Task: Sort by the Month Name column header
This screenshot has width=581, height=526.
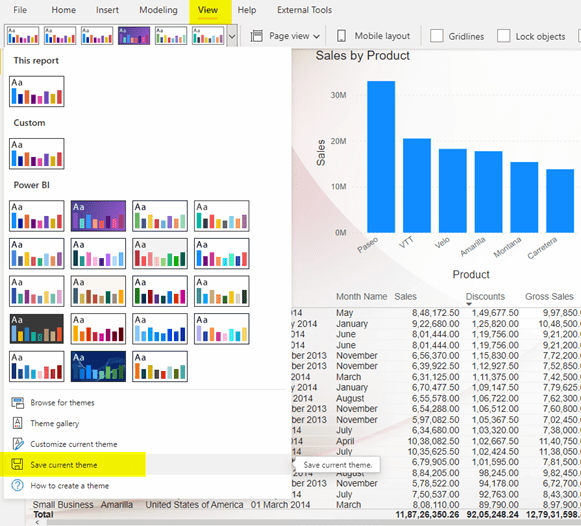Action: pos(361,296)
